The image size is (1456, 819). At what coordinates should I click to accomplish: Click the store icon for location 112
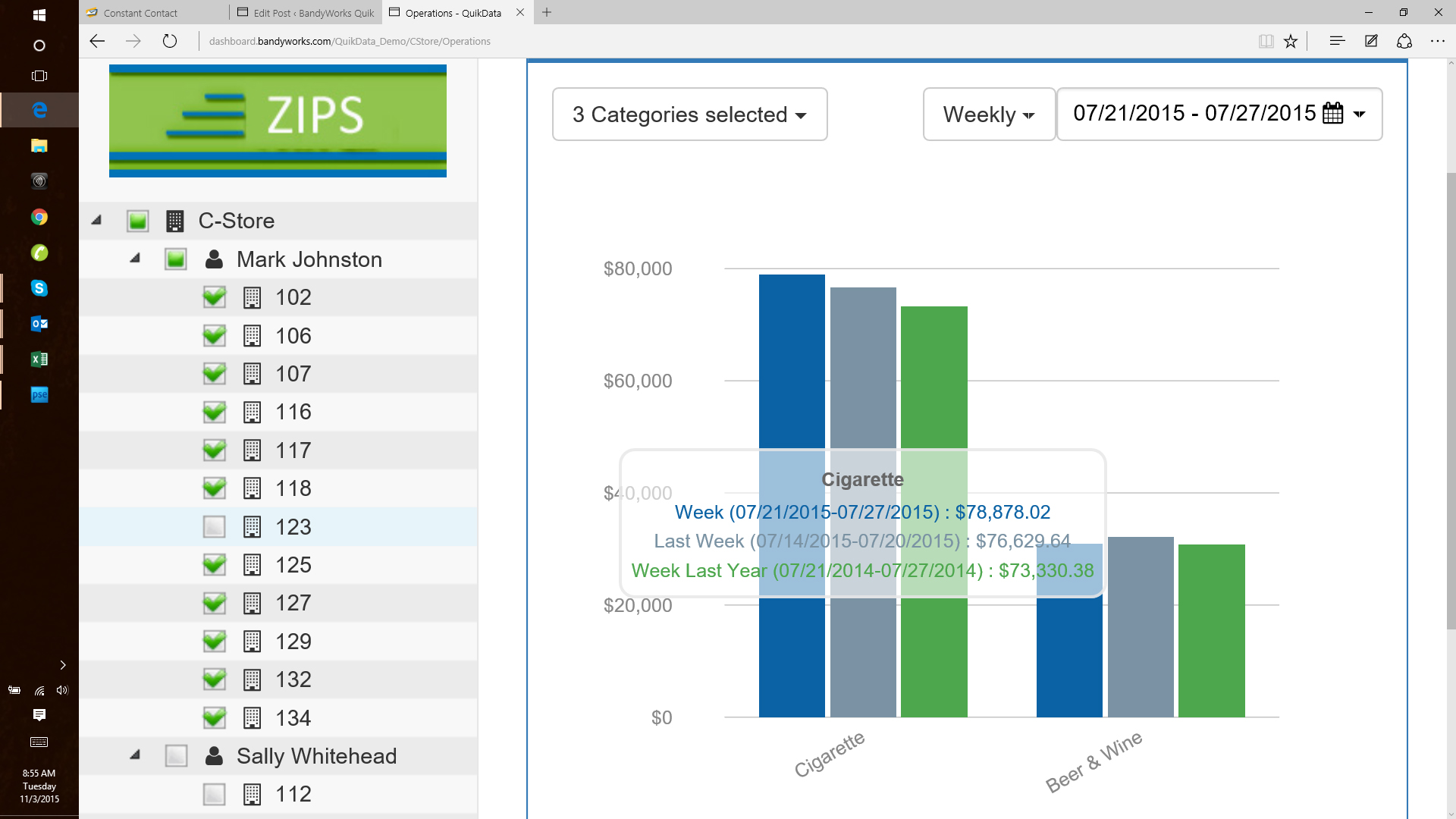click(253, 794)
